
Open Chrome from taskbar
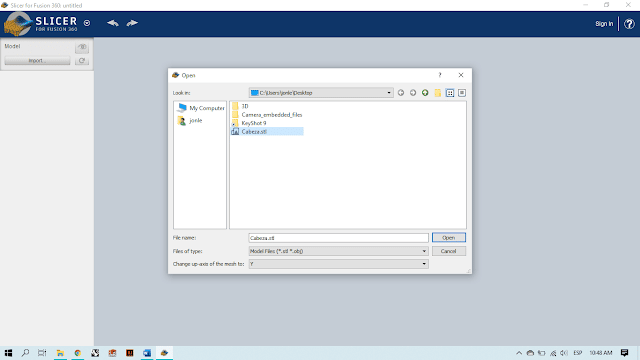(78, 353)
